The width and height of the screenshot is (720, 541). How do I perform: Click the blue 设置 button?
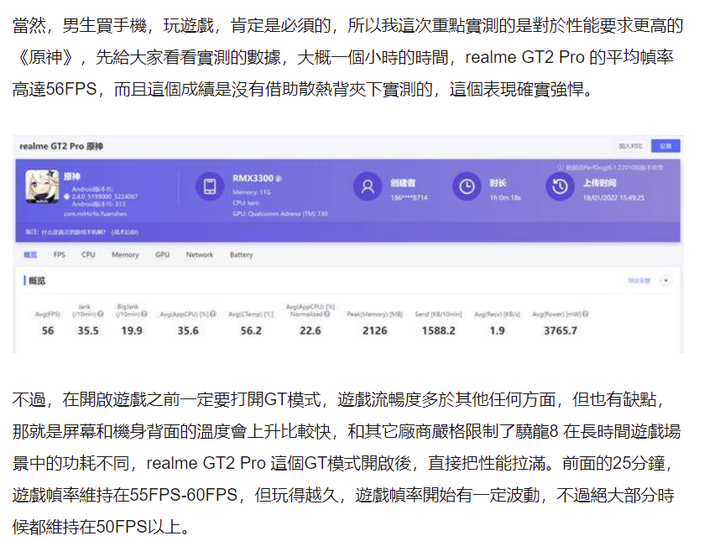pyautogui.click(x=666, y=146)
